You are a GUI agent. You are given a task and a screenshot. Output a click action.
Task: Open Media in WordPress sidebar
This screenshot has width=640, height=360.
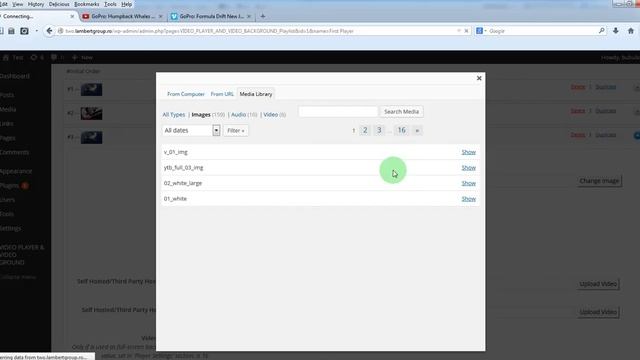(8, 109)
